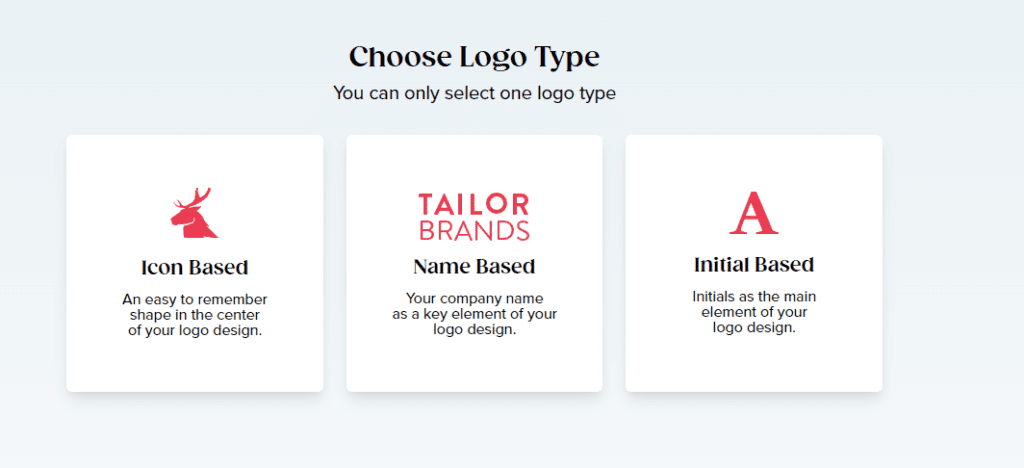Click blank area below Name Based description

(x=474, y=365)
